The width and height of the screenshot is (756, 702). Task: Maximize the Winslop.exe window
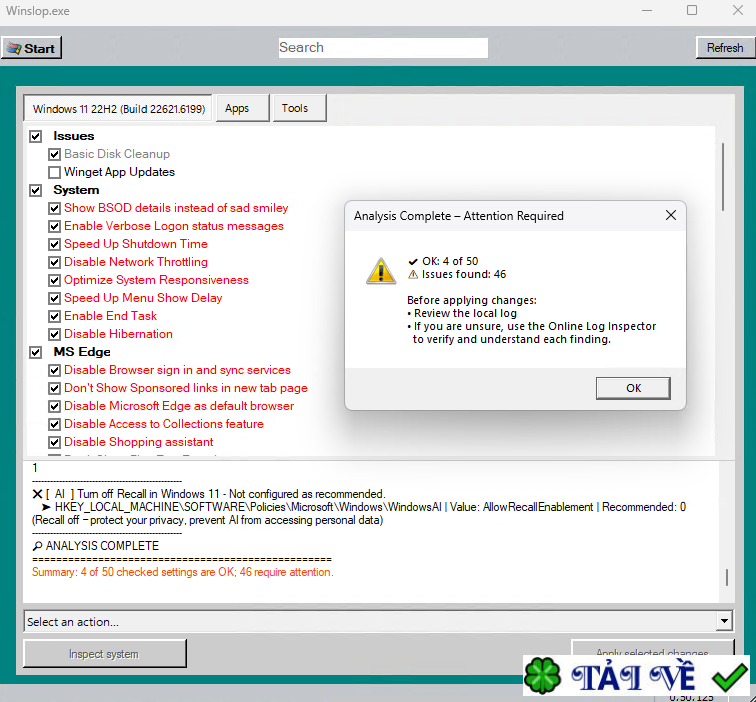(x=692, y=10)
